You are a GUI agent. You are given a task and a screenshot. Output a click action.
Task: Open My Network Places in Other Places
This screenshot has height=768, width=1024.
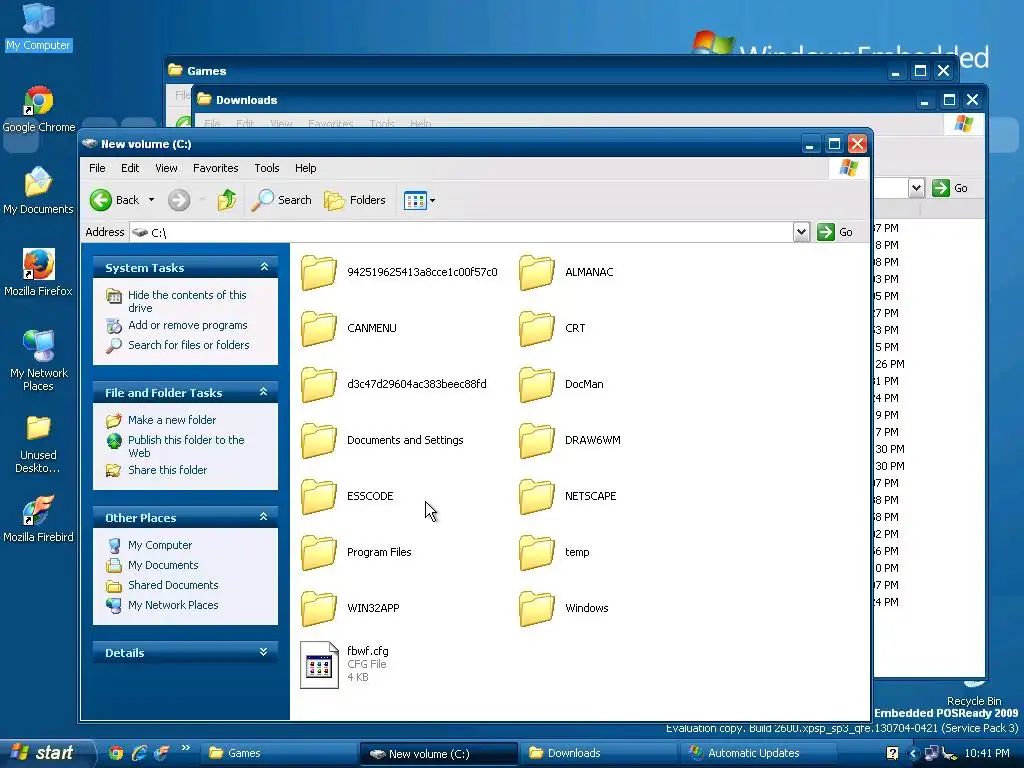pos(173,605)
